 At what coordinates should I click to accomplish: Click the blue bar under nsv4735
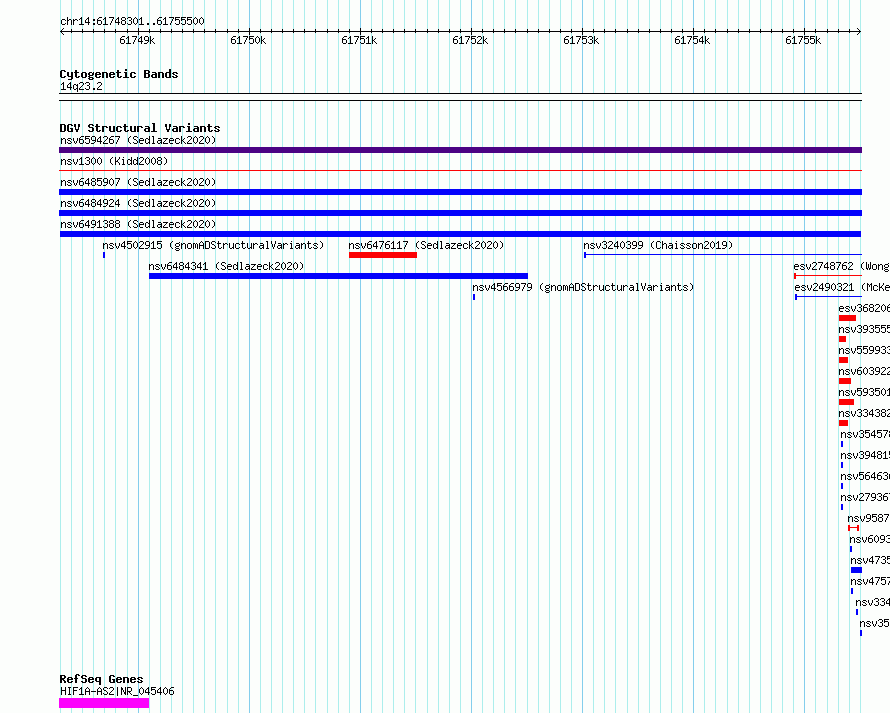coord(857,570)
